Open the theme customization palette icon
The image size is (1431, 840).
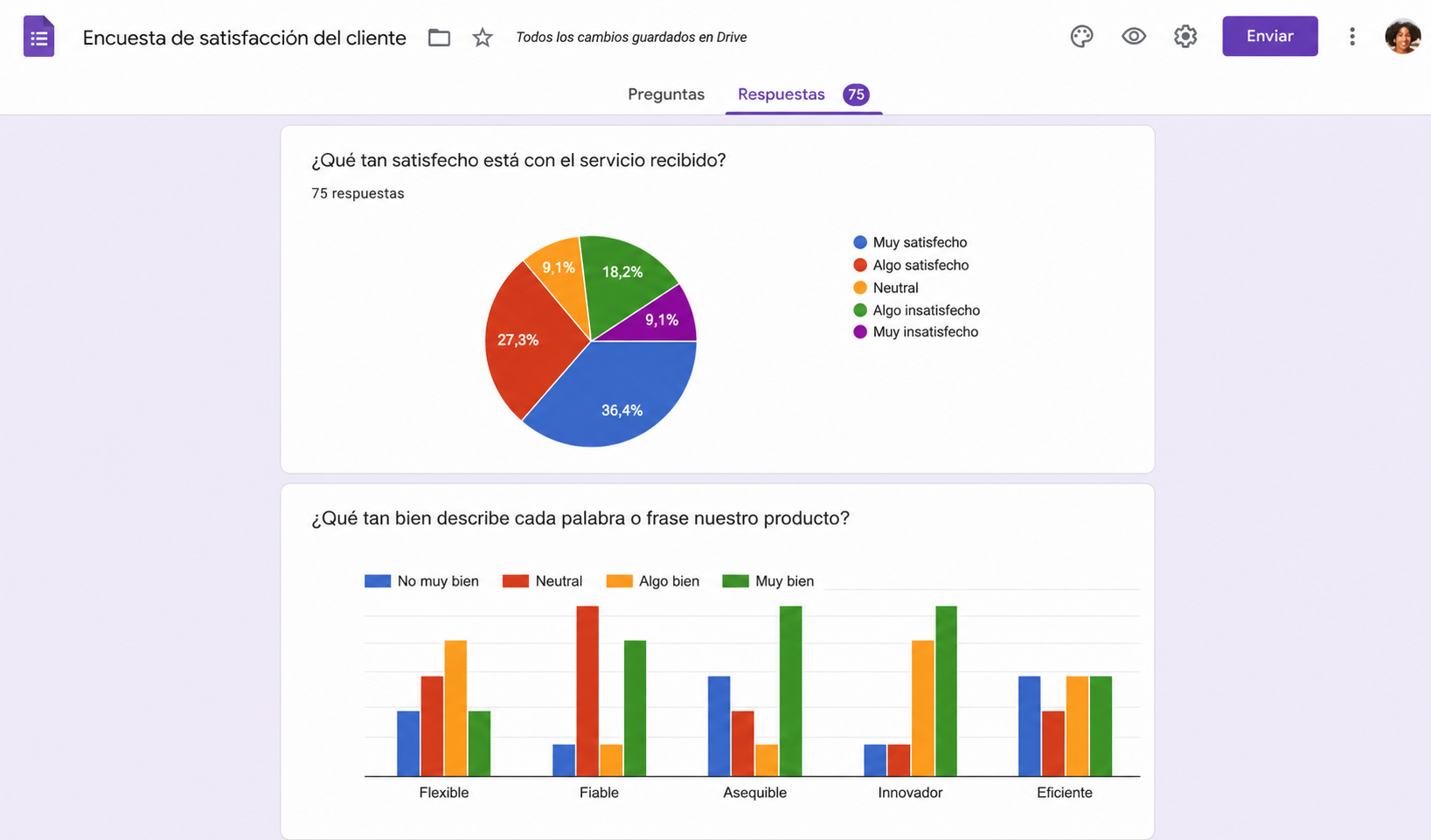1081,37
